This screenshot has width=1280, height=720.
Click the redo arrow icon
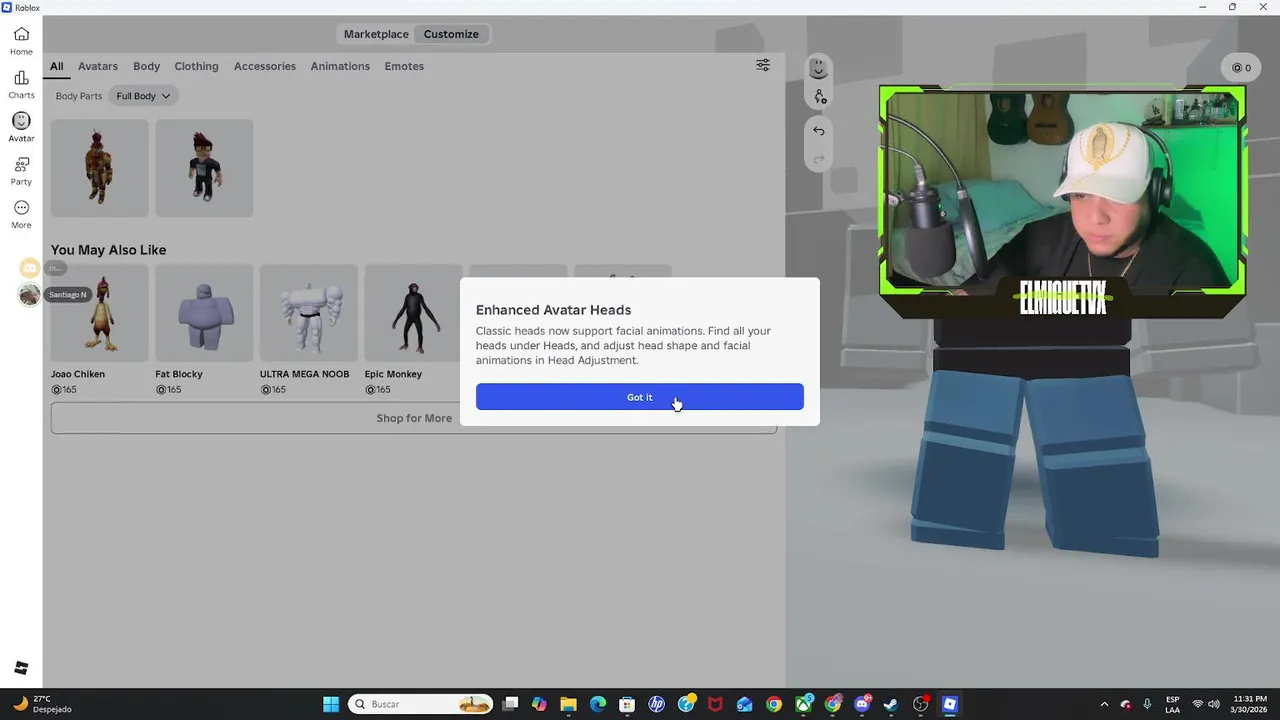pos(819,159)
